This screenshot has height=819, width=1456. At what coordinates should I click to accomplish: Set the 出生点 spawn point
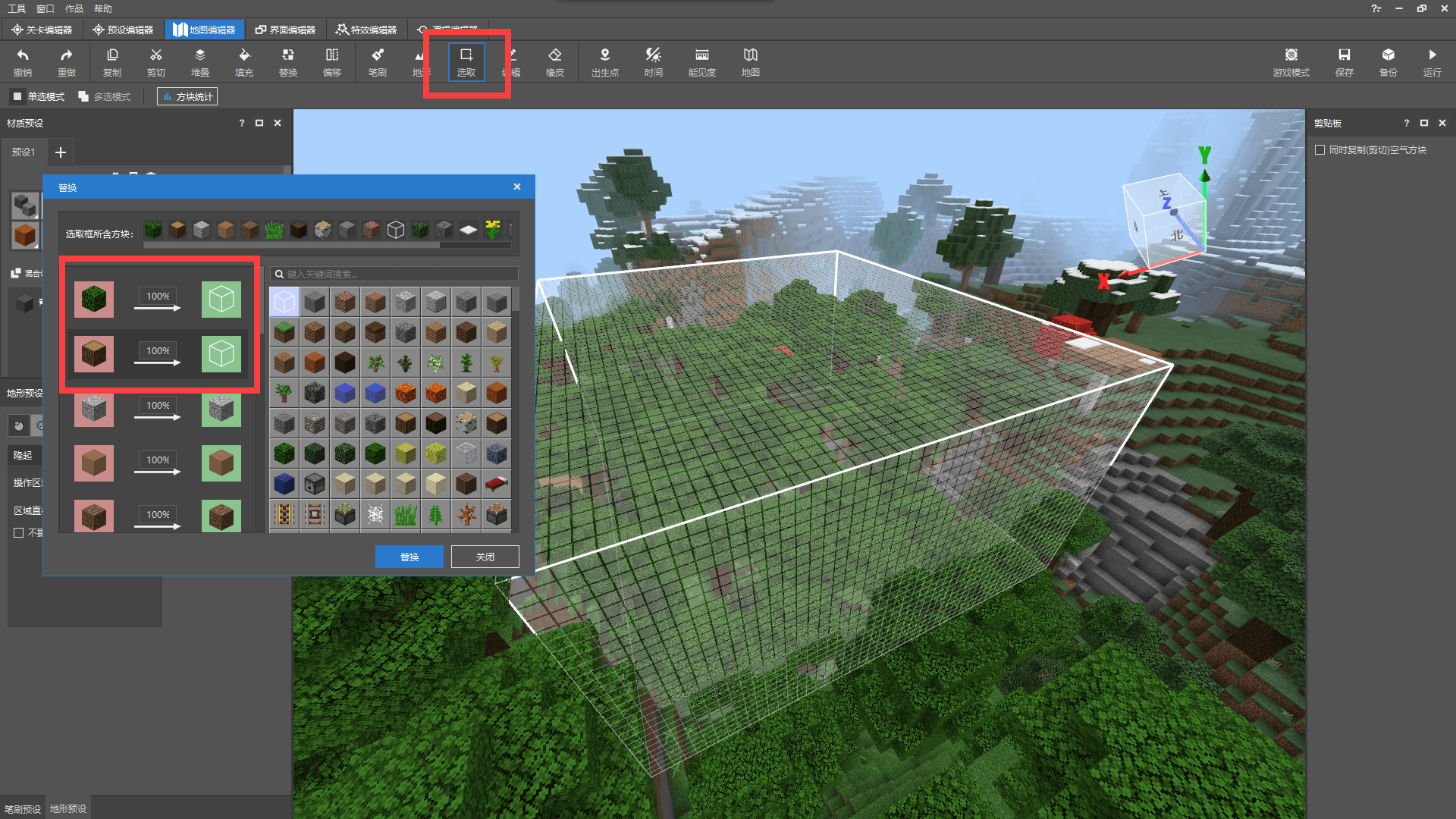pos(605,62)
